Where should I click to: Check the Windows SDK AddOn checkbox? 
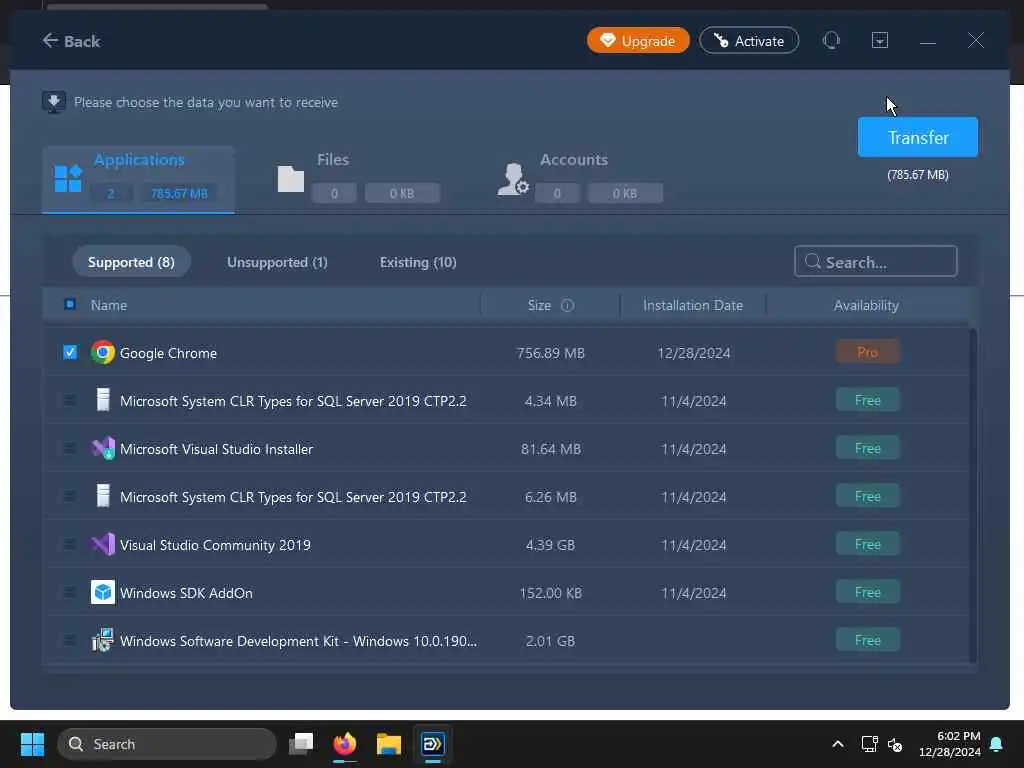pos(70,592)
